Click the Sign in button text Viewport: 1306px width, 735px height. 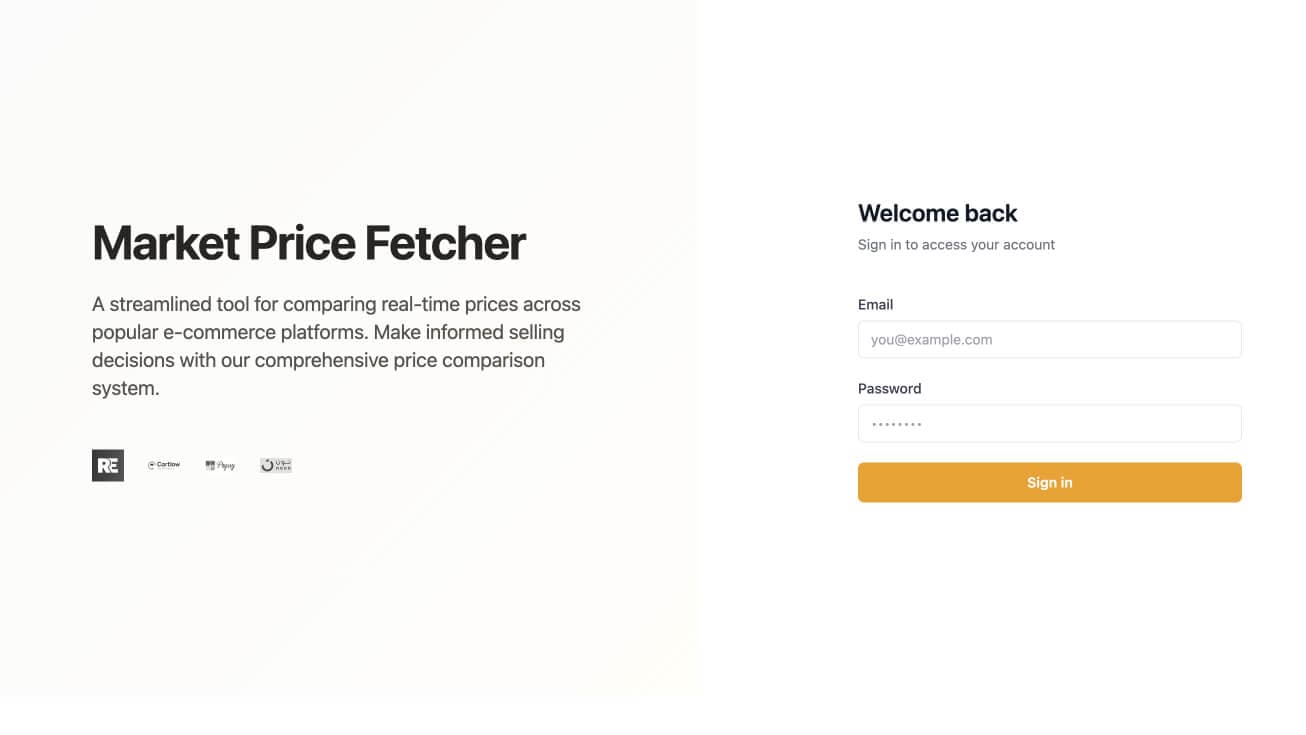coord(1050,482)
